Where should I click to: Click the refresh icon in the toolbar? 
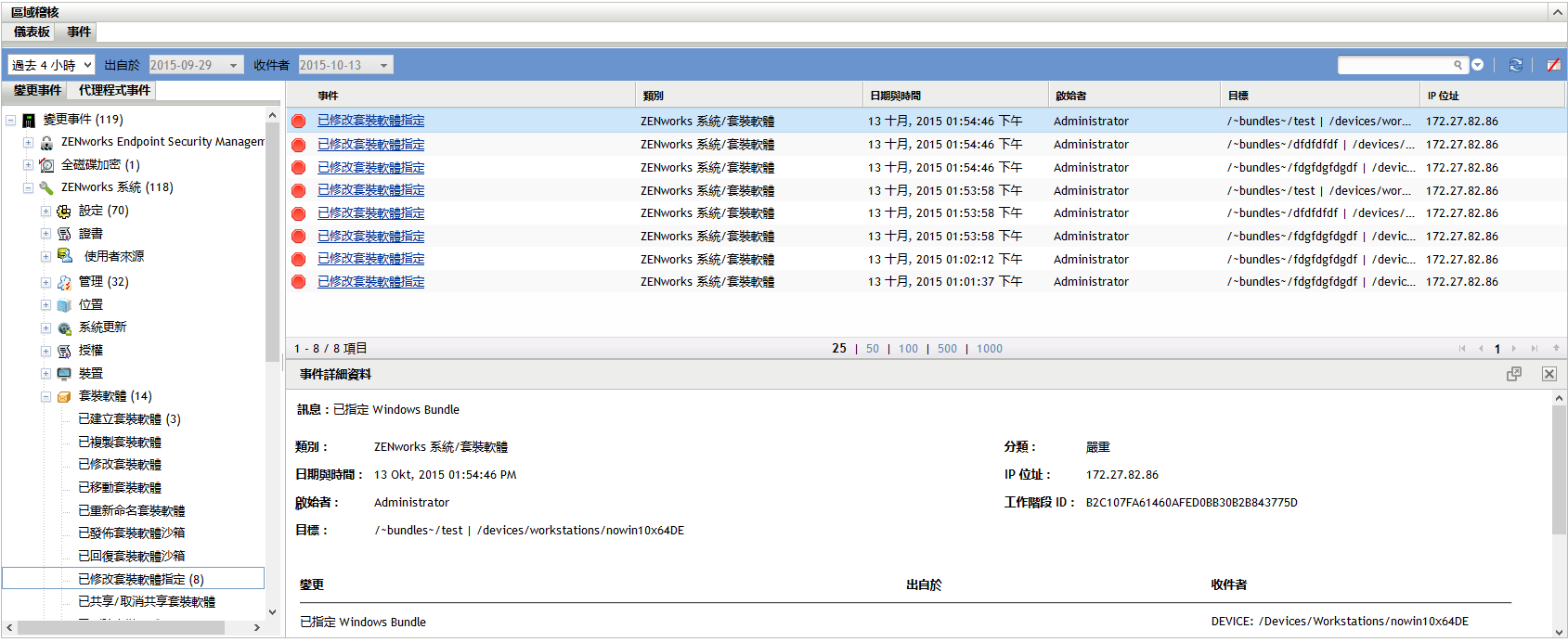point(1516,65)
